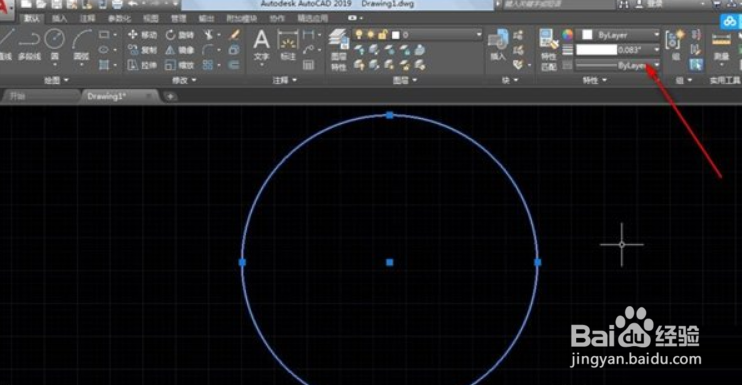Expand the Draw (绘图) panel
The image size is (743, 385).
(x=56, y=80)
